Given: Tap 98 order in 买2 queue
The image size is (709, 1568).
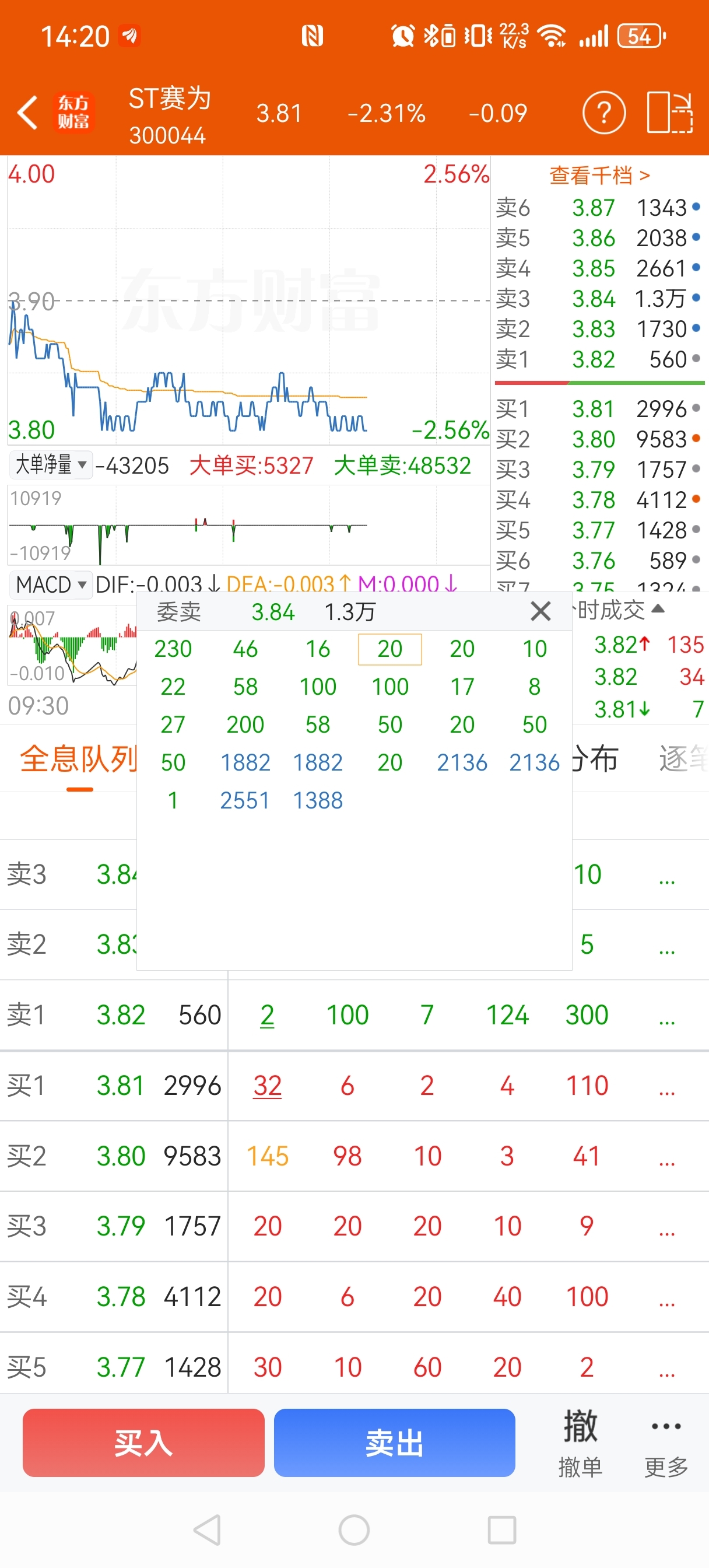Looking at the screenshot, I should (348, 1156).
